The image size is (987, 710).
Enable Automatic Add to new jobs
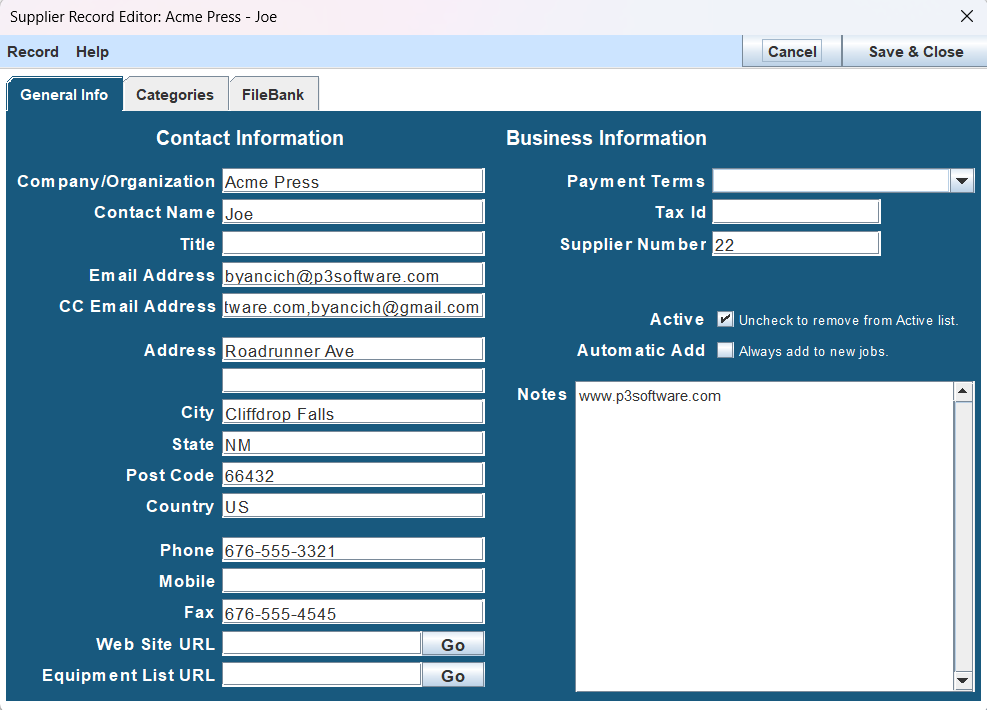coord(725,350)
